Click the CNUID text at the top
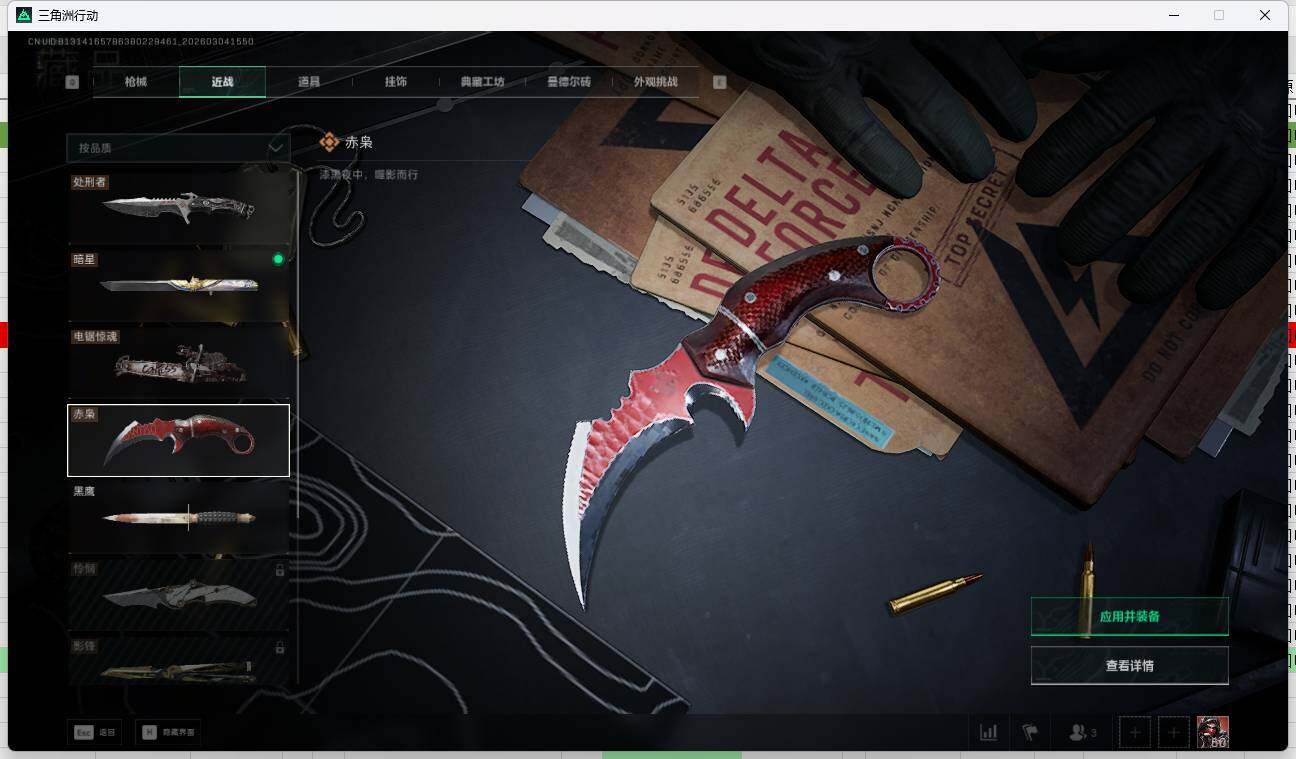 141,42
